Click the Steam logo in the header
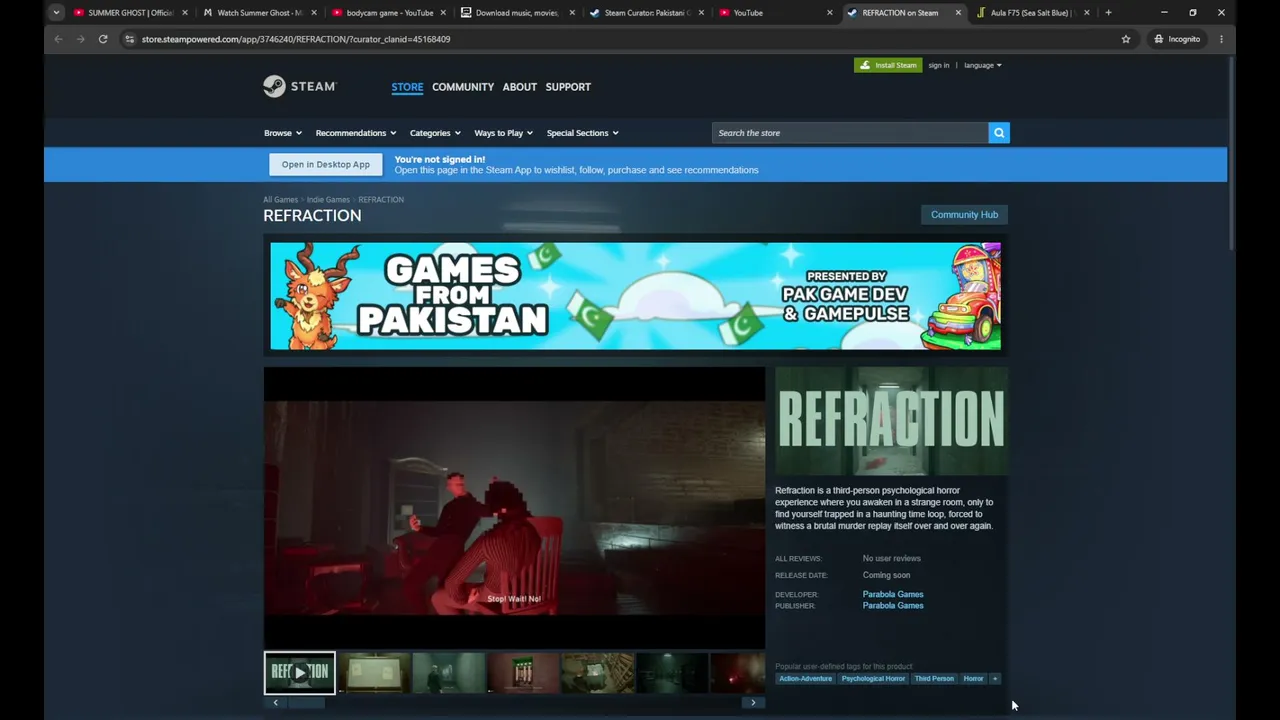 point(300,87)
